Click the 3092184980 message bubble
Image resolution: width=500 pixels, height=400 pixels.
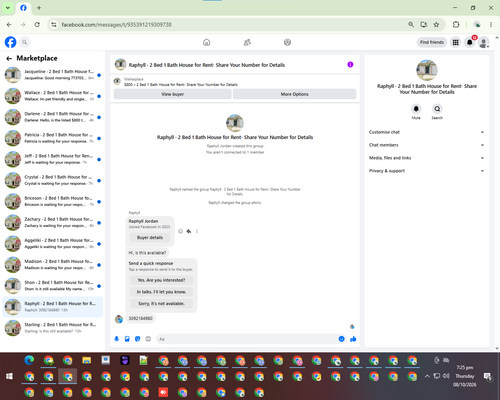(140, 318)
